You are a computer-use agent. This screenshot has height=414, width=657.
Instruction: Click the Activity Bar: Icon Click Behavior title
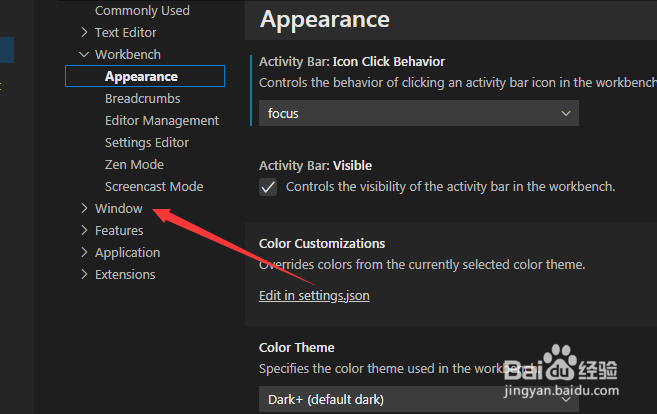click(x=351, y=62)
